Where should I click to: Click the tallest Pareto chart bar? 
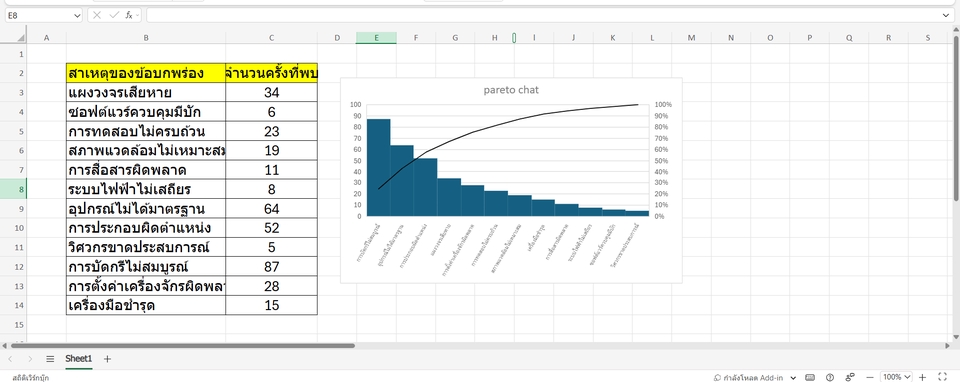pyautogui.click(x=378, y=167)
